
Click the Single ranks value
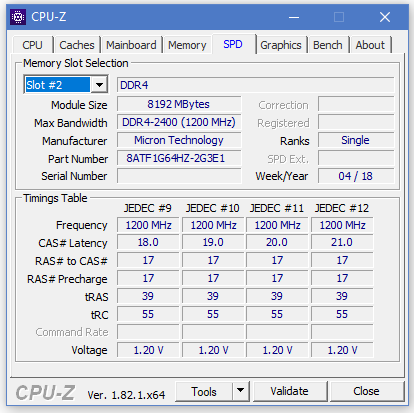pyautogui.click(x=356, y=140)
